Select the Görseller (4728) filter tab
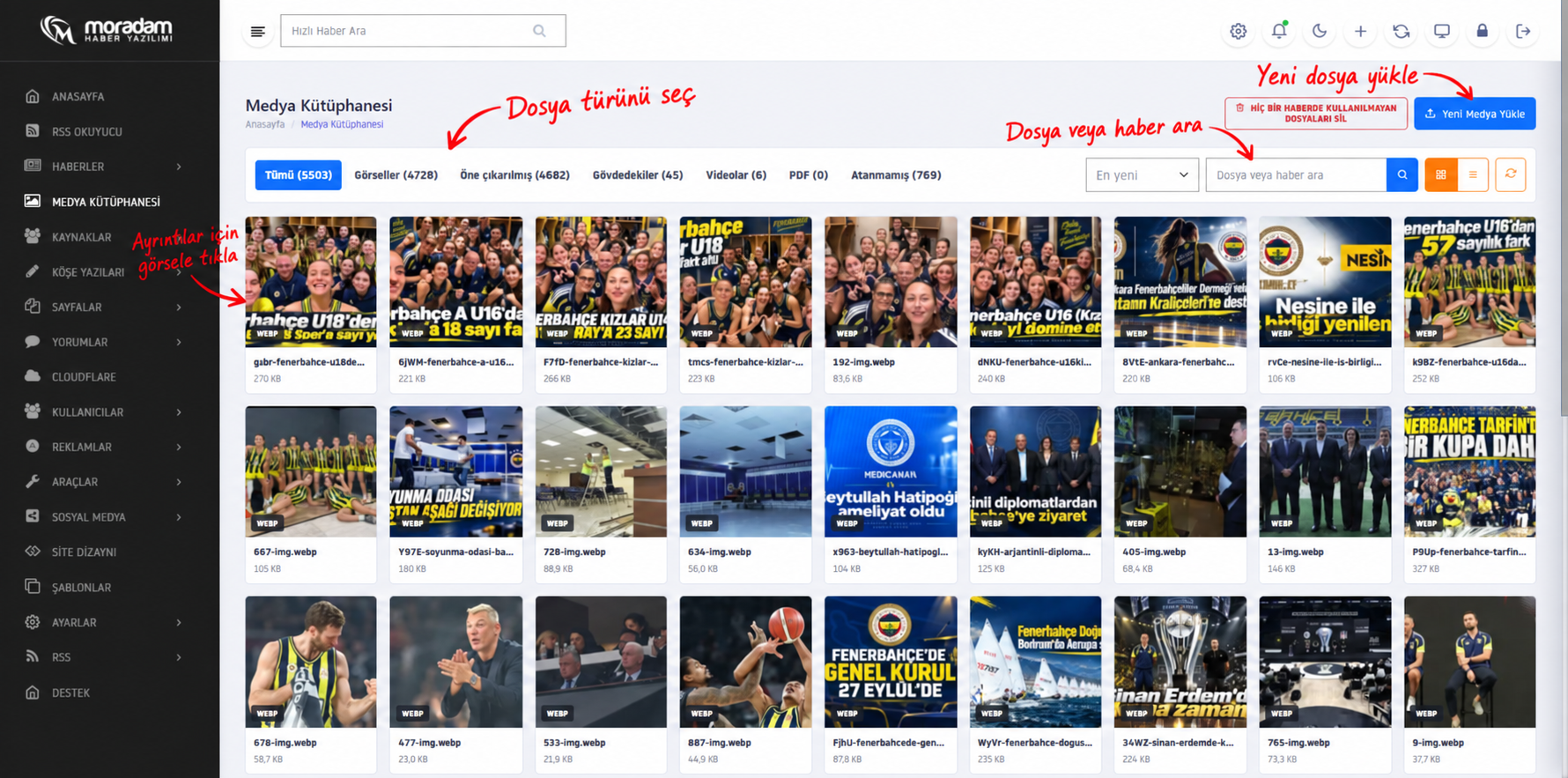The height and width of the screenshot is (778, 1568). click(396, 174)
